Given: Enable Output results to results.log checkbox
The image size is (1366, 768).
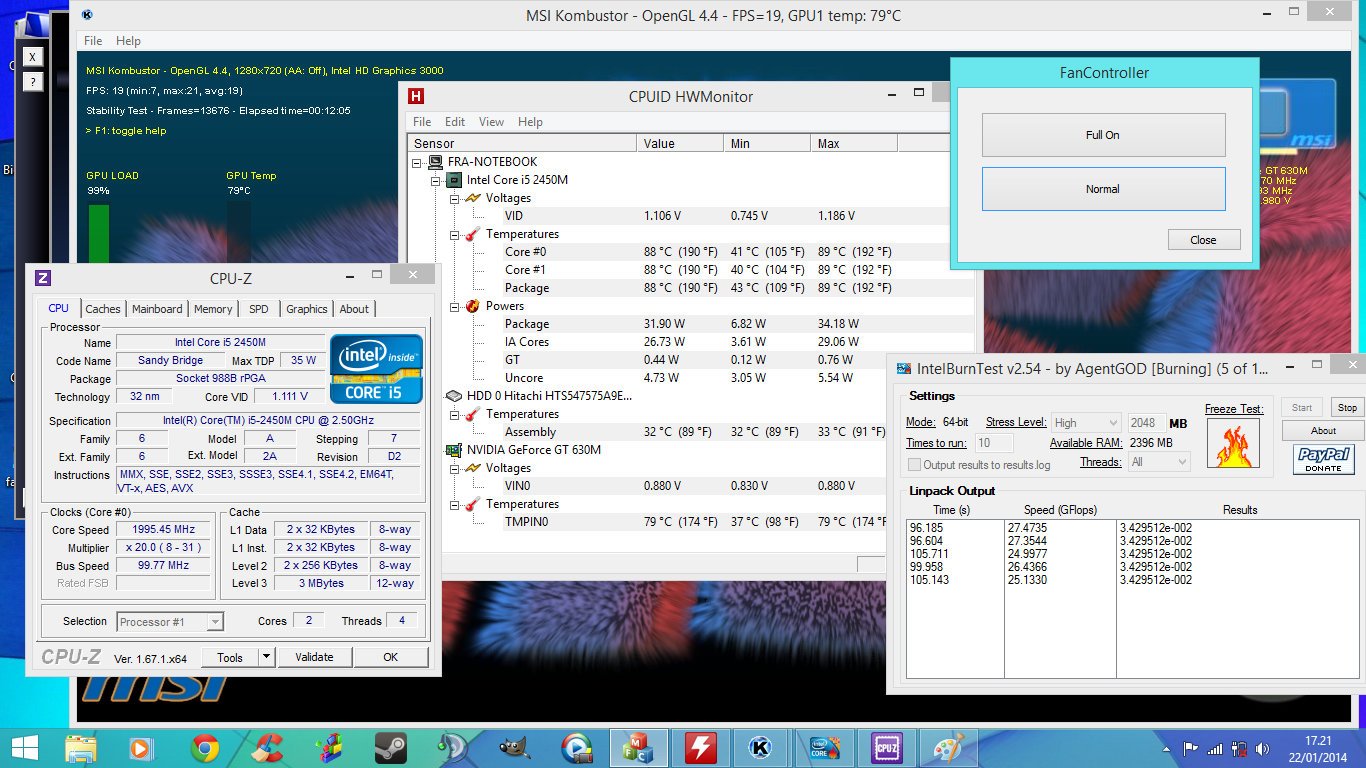Looking at the screenshot, I should pyautogui.click(x=914, y=465).
